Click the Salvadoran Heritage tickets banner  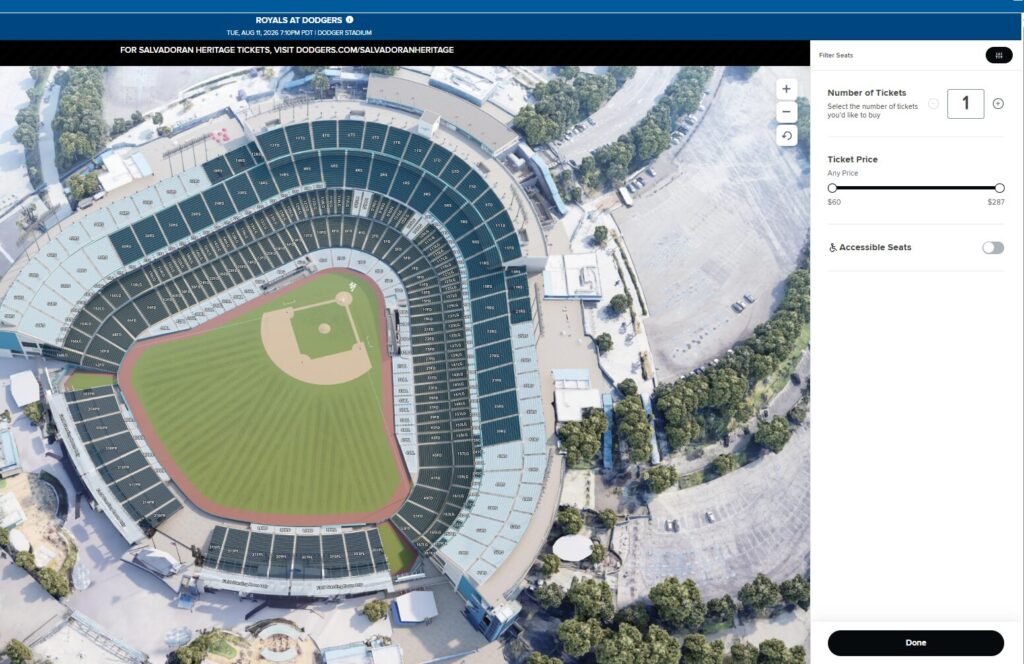[x=287, y=50]
